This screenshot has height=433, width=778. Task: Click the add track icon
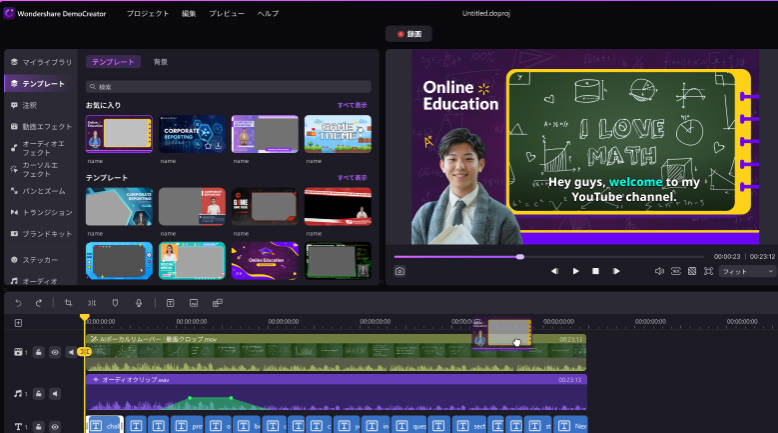(18, 323)
